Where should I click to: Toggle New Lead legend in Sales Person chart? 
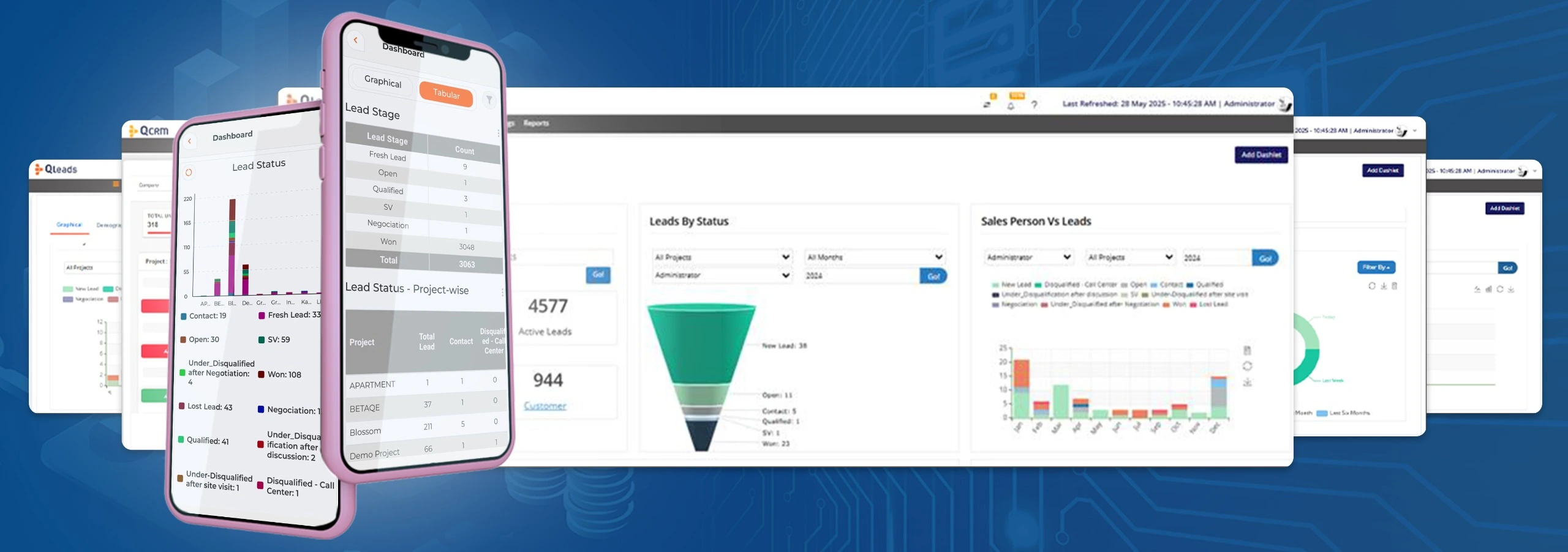(x=1011, y=285)
